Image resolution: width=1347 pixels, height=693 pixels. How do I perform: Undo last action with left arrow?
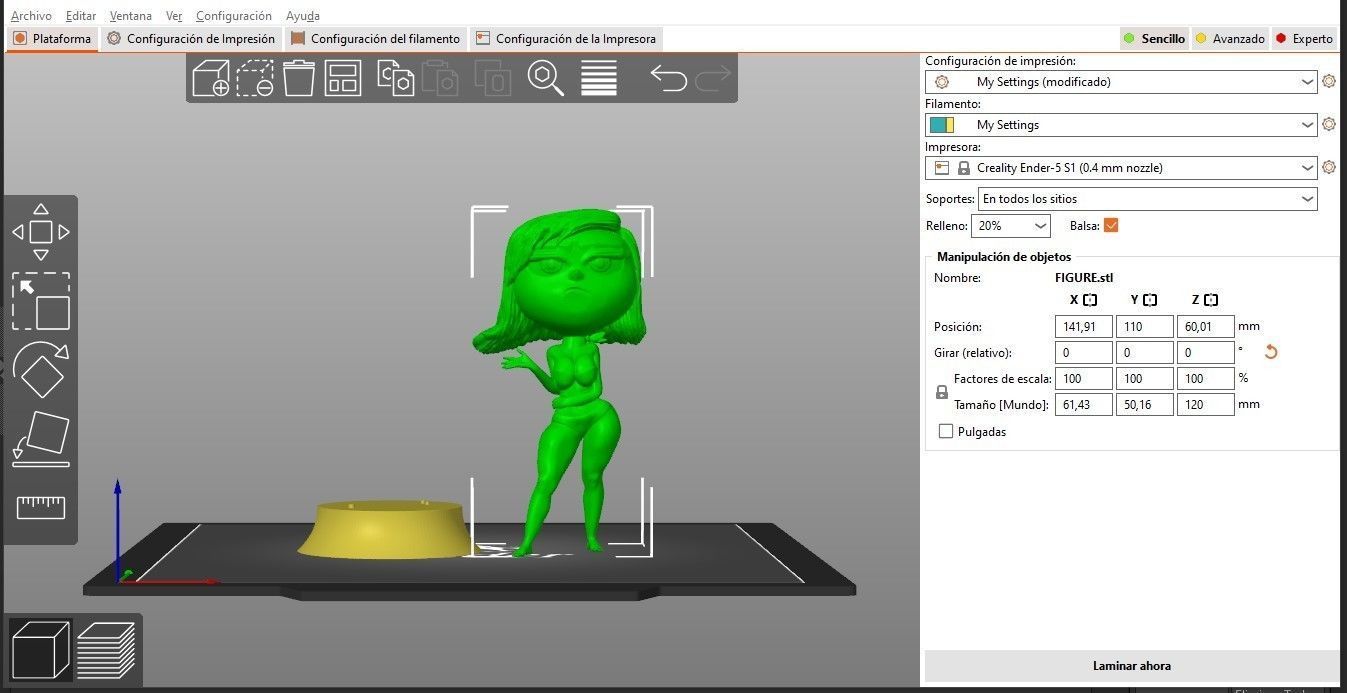(x=668, y=78)
